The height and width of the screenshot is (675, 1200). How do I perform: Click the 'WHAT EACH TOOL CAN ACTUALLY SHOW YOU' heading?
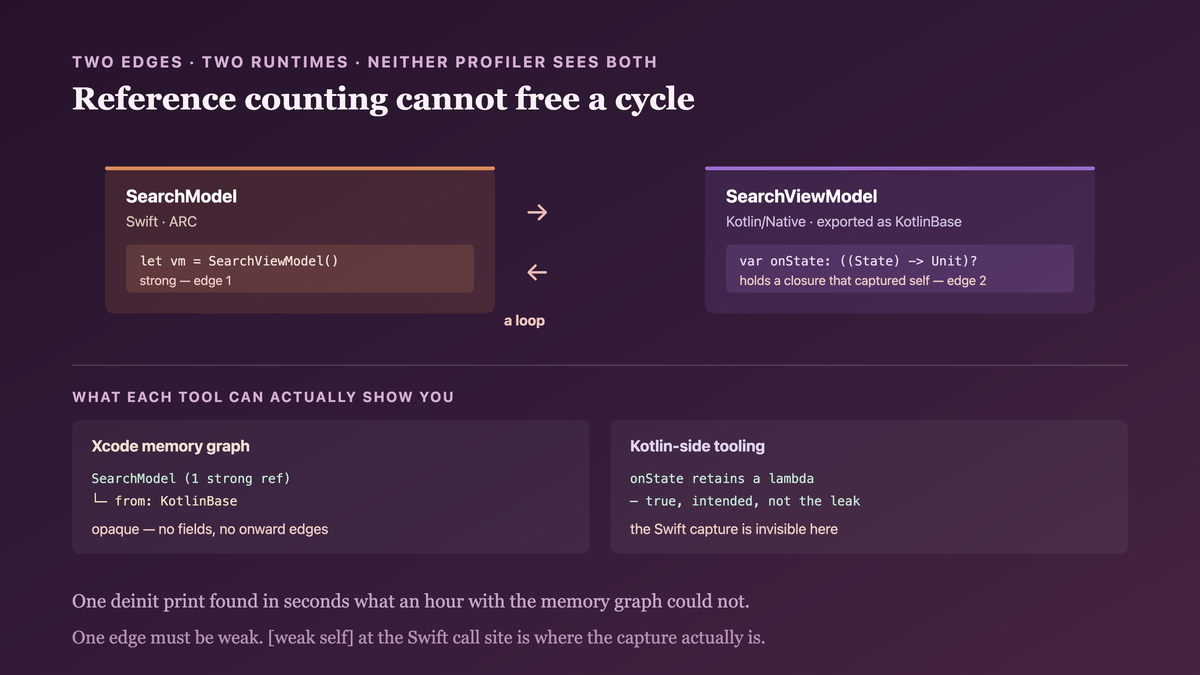point(263,397)
